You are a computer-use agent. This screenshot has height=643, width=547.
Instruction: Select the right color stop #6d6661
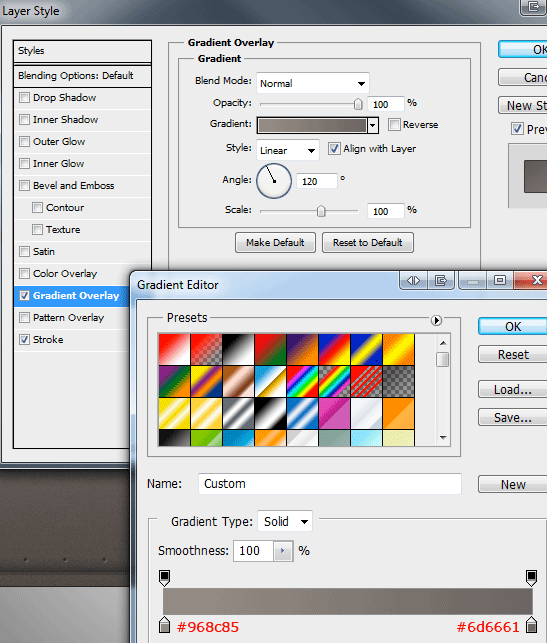point(531,625)
